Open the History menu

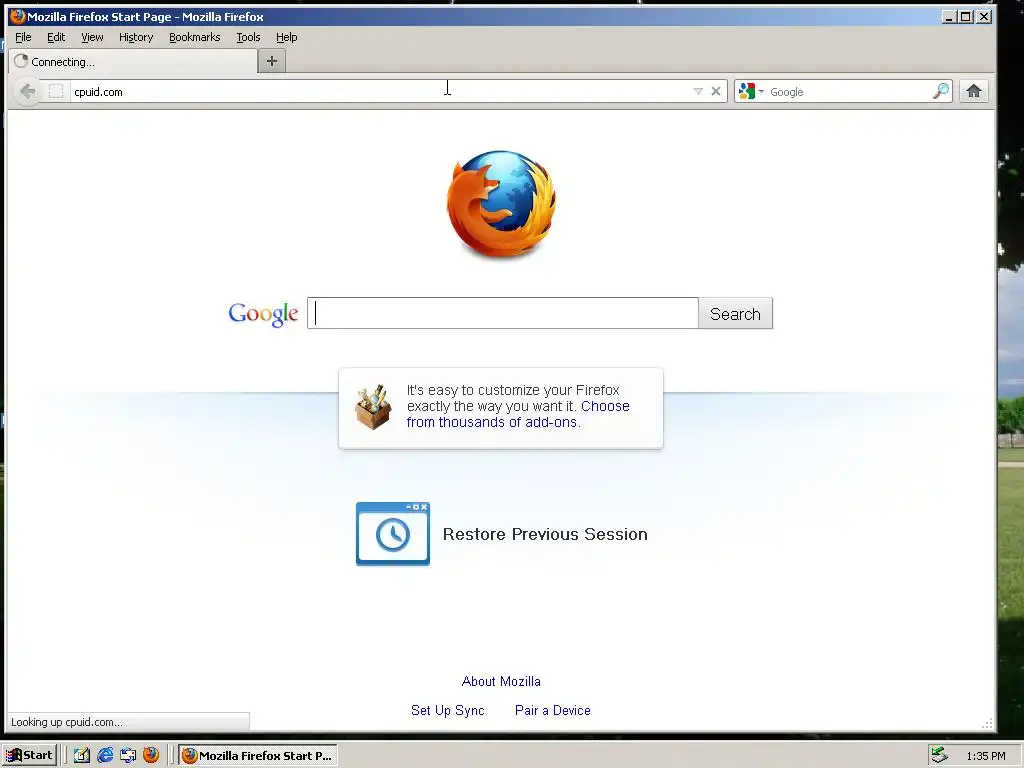[x=136, y=37]
